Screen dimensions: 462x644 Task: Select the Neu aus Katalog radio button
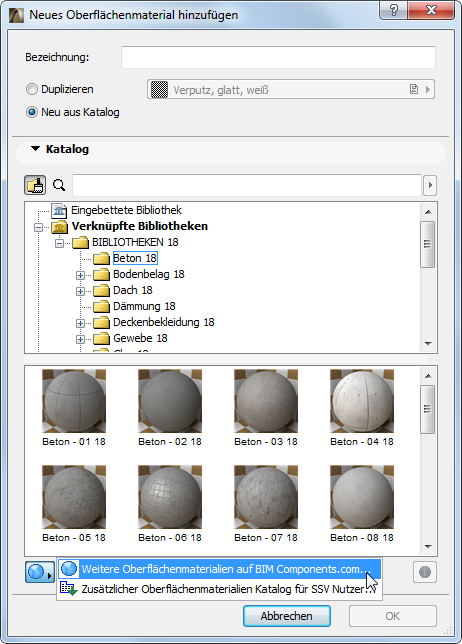(32, 112)
